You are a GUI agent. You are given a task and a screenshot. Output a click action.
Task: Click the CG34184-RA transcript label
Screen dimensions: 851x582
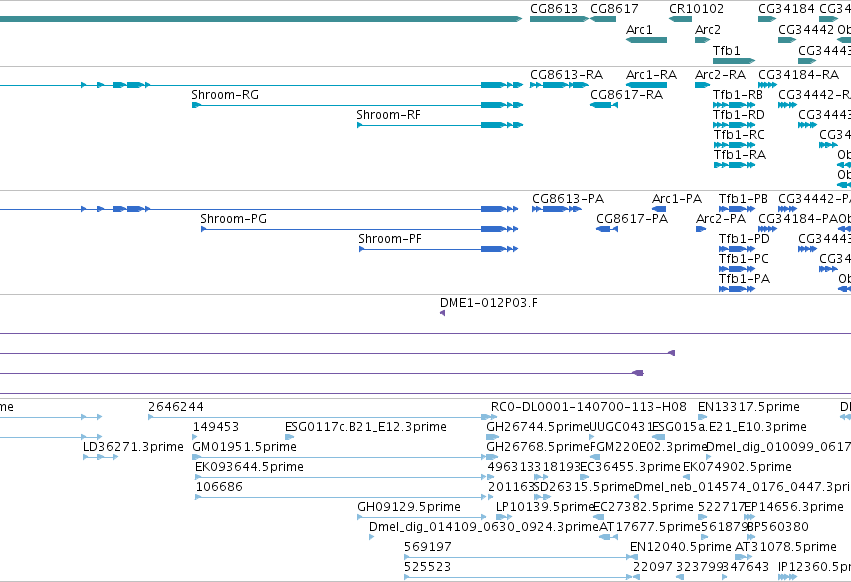point(798,74)
